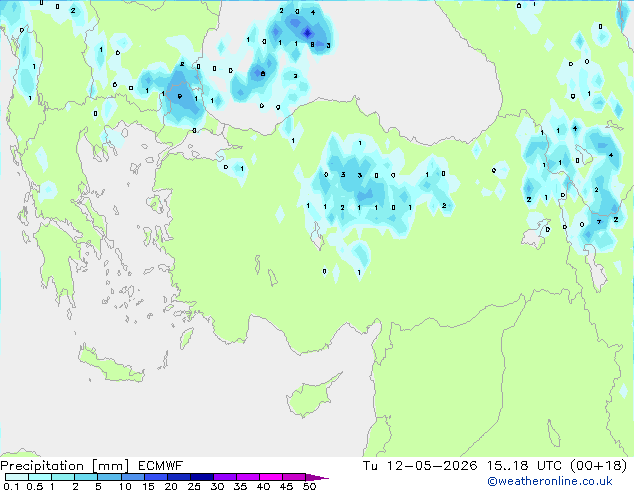Click the 0.1–0.5 mm legend color box
Viewport: 634px width, 490px height.
pos(17,477)
